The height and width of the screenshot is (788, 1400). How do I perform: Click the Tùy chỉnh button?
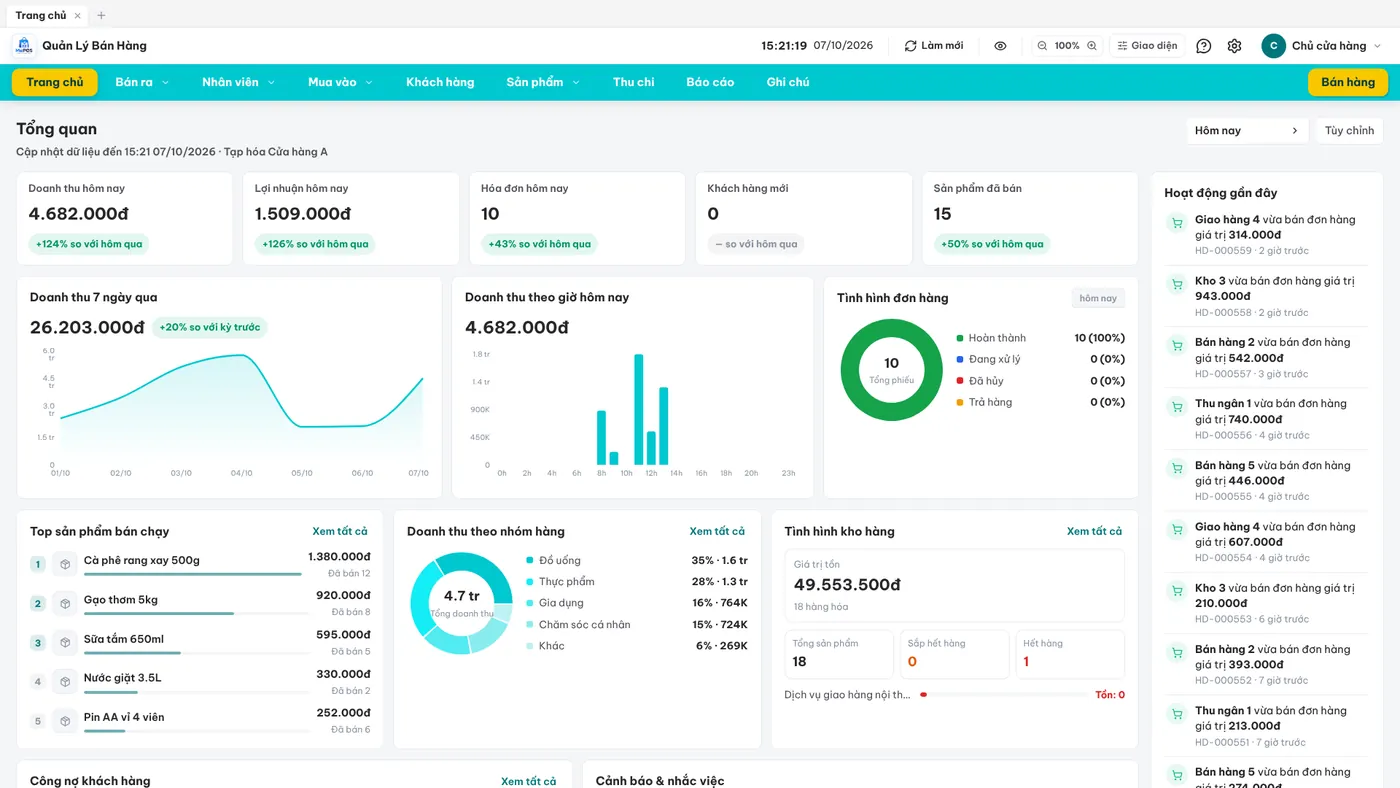(1349, 131)
